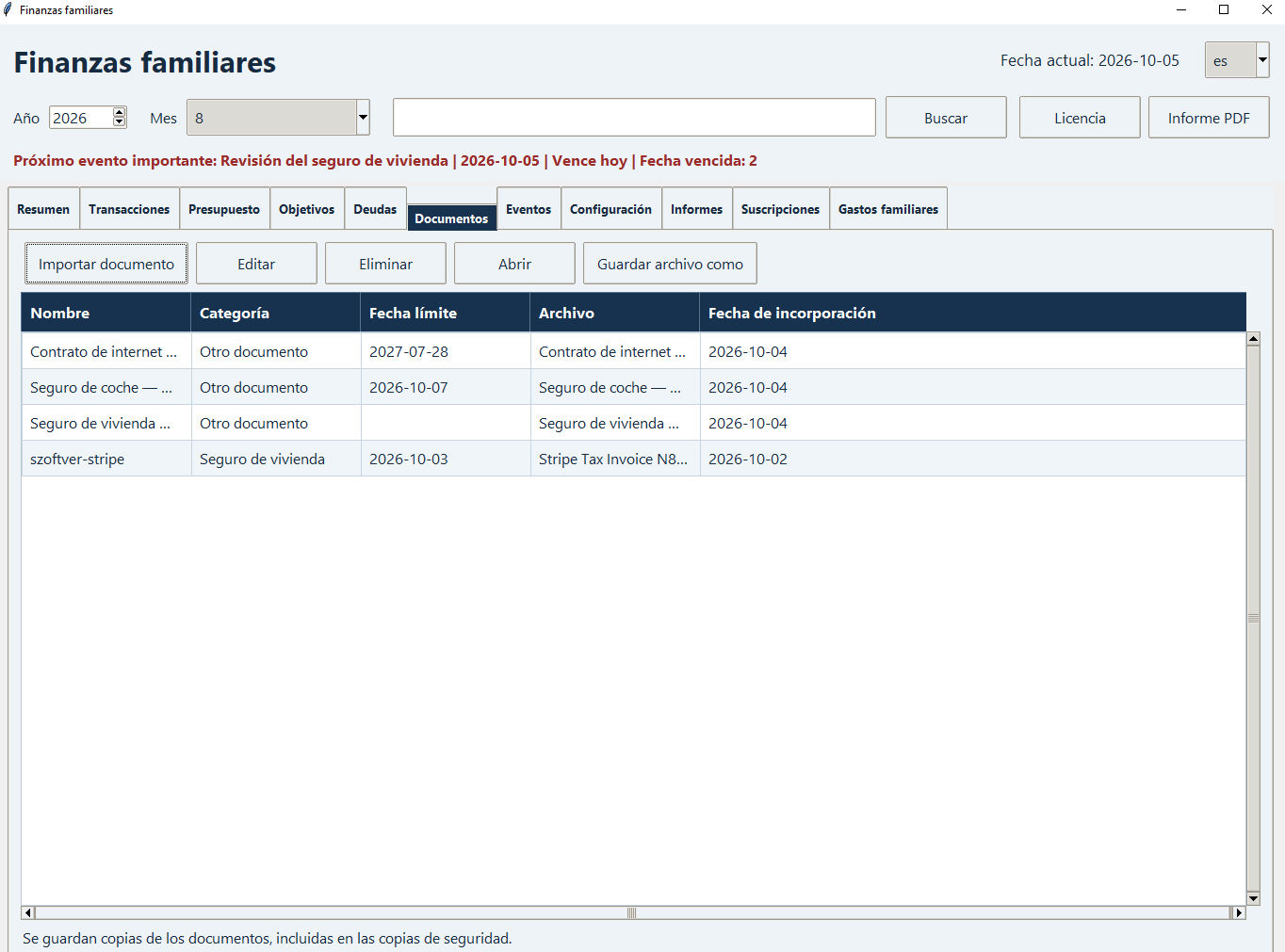Image resolution: width=1285 pixels, height=952 pixels.
Task: Generate the Informe PDF
Action: pyautogui.click(x=1209, y=118)
